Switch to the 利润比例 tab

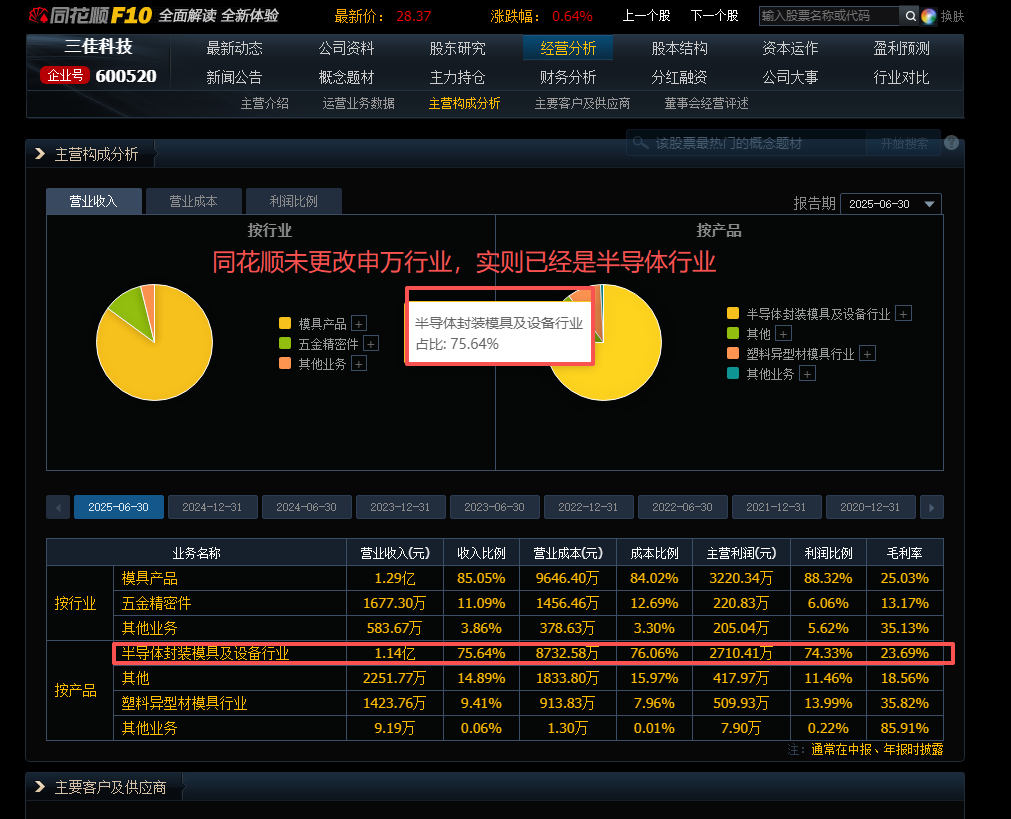[x=293, y=201]
